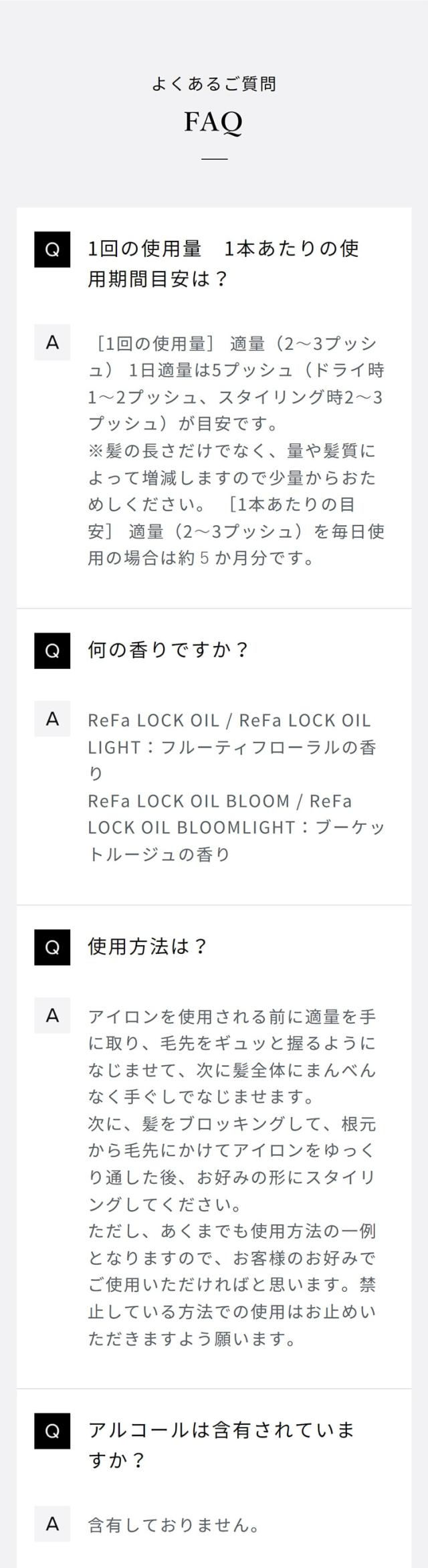428x1568 pixels.
Task: Click the Q icon next to 何の香りですか？
Action: click(52, 651)
